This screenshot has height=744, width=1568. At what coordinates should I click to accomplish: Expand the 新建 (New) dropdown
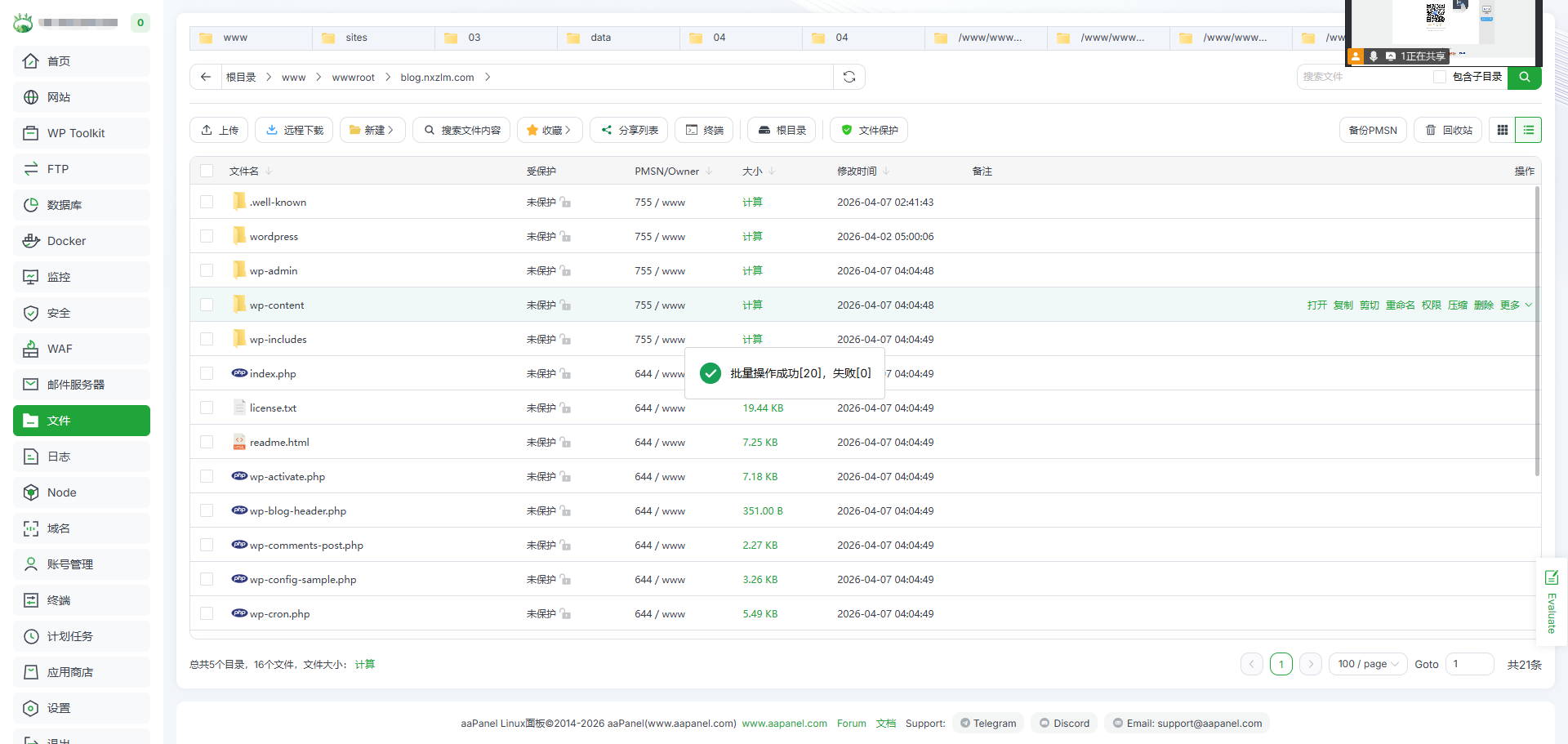click(372, 130)
